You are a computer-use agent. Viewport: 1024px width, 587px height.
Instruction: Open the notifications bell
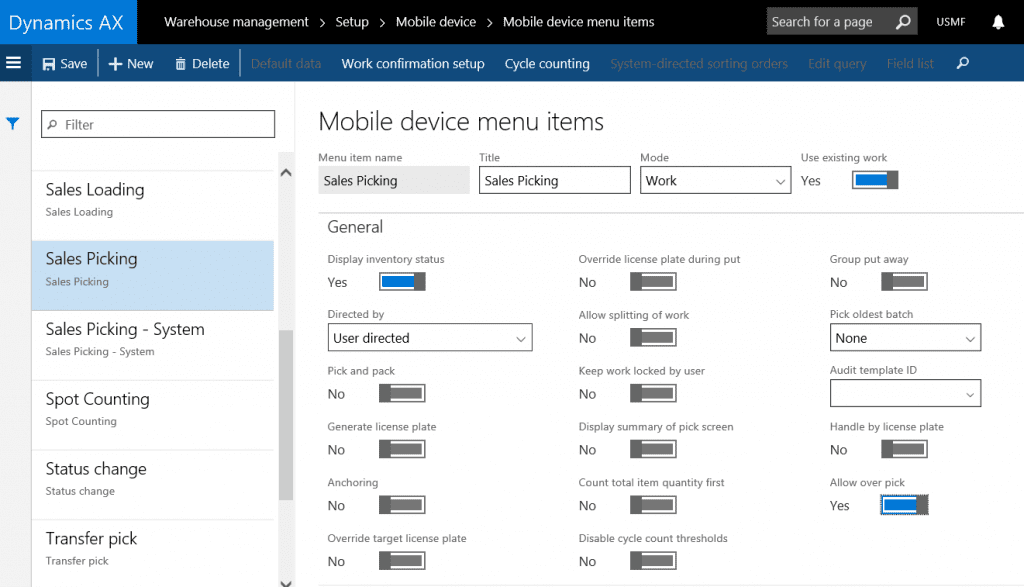coord(997,22)
